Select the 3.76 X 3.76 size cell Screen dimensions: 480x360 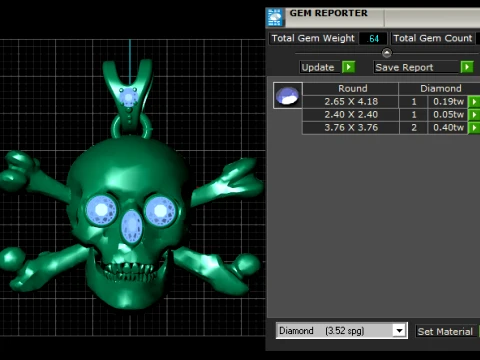coord(351,128)
